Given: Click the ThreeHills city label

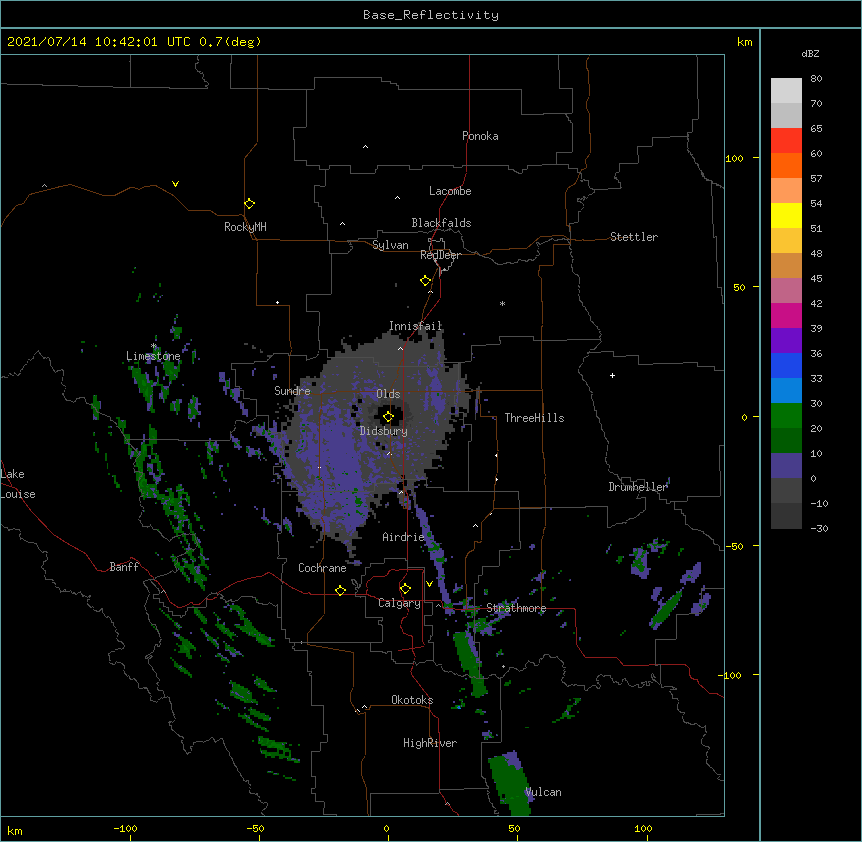Looking at the screenshot, I should (x=534, y=418).
